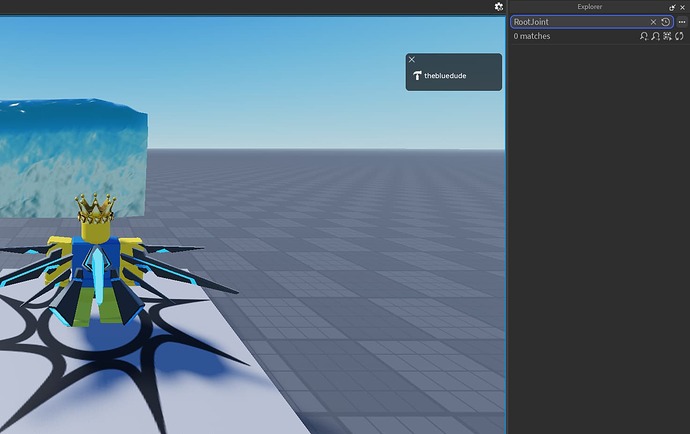Close the Explorer panel
Image resolution: width=690 pixels, height=434 pixels.
coord(683,7)
